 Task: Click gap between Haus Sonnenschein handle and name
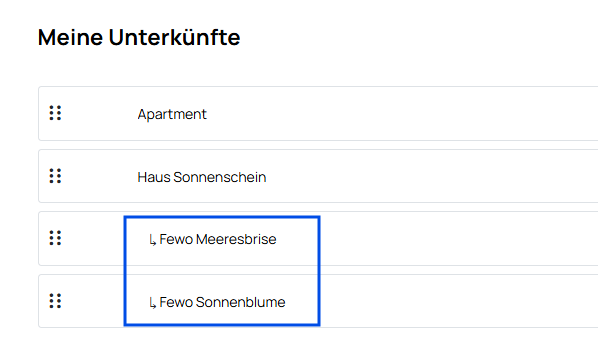pos(99,176)
